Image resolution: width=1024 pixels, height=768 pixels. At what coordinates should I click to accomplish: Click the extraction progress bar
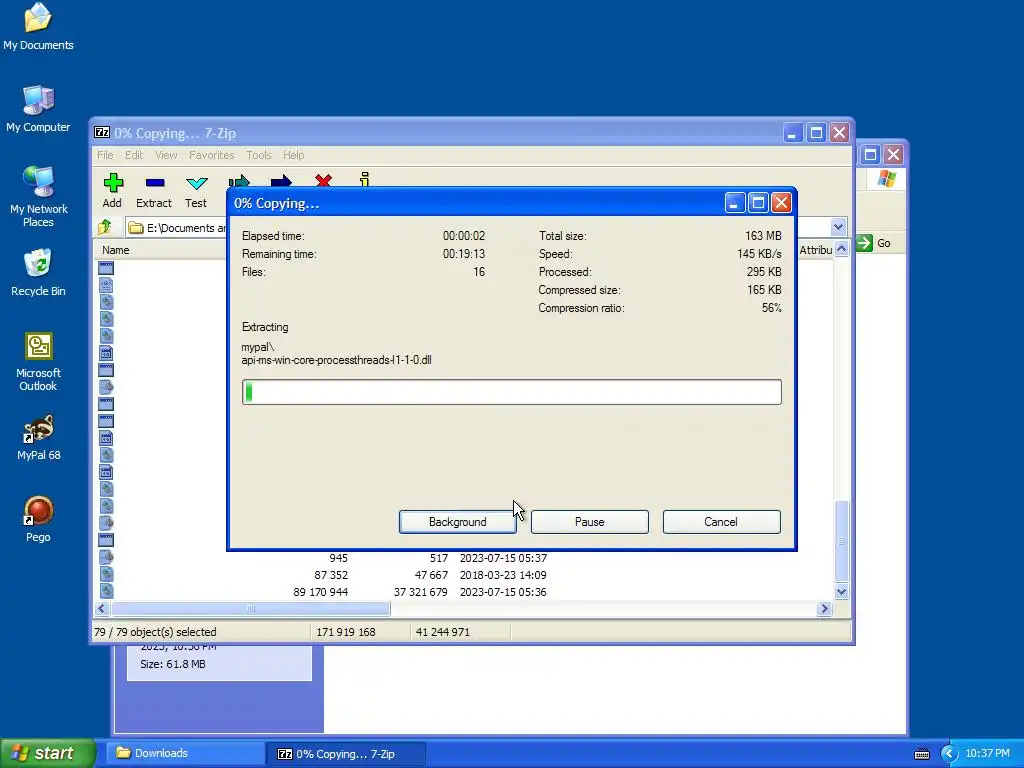coord(511,392)
